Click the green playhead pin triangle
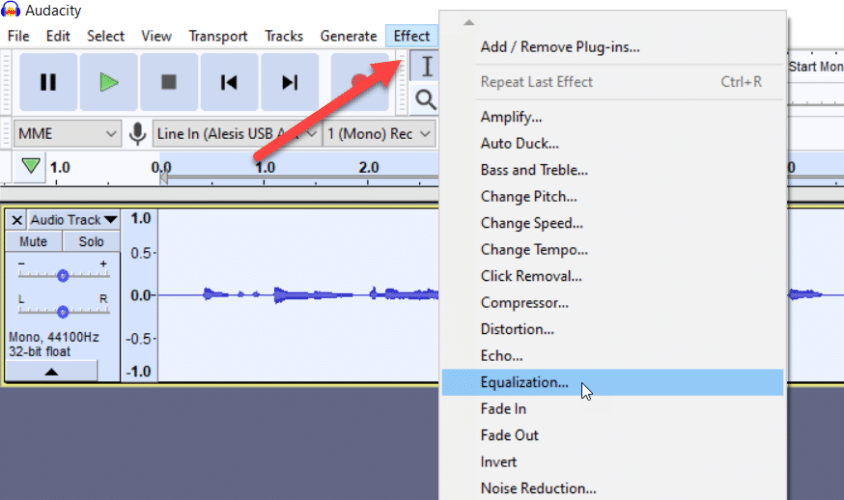 coord(31,166)
